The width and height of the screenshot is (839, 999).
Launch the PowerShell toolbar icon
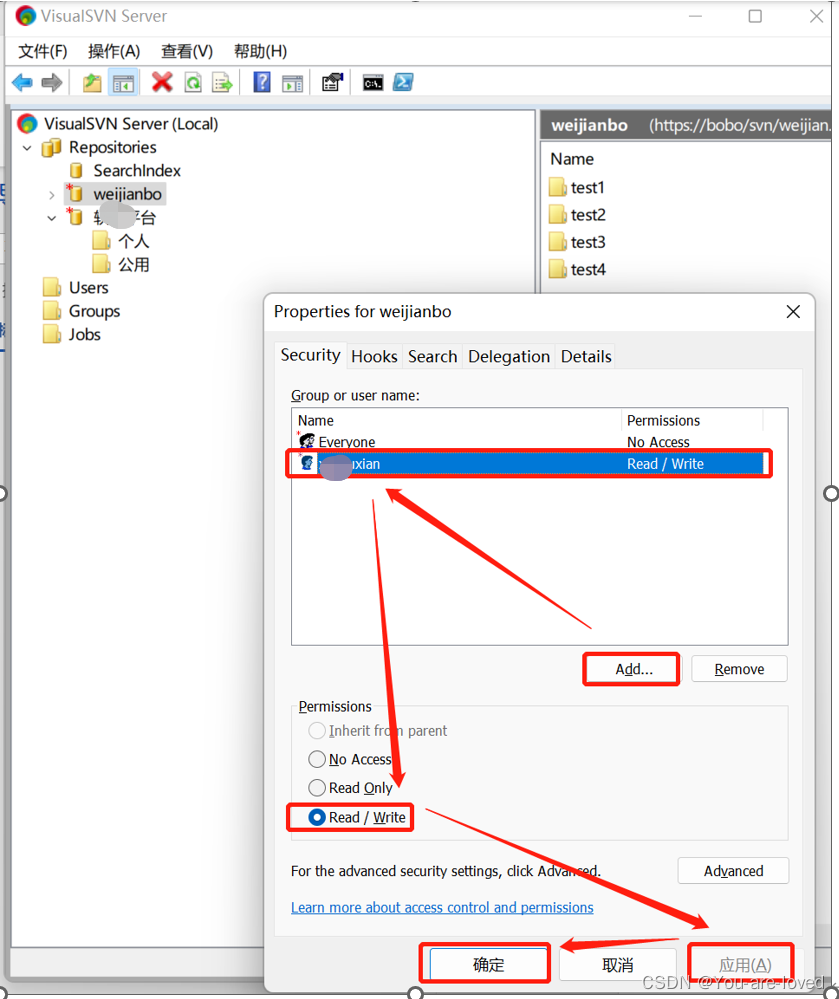(403, 82)
